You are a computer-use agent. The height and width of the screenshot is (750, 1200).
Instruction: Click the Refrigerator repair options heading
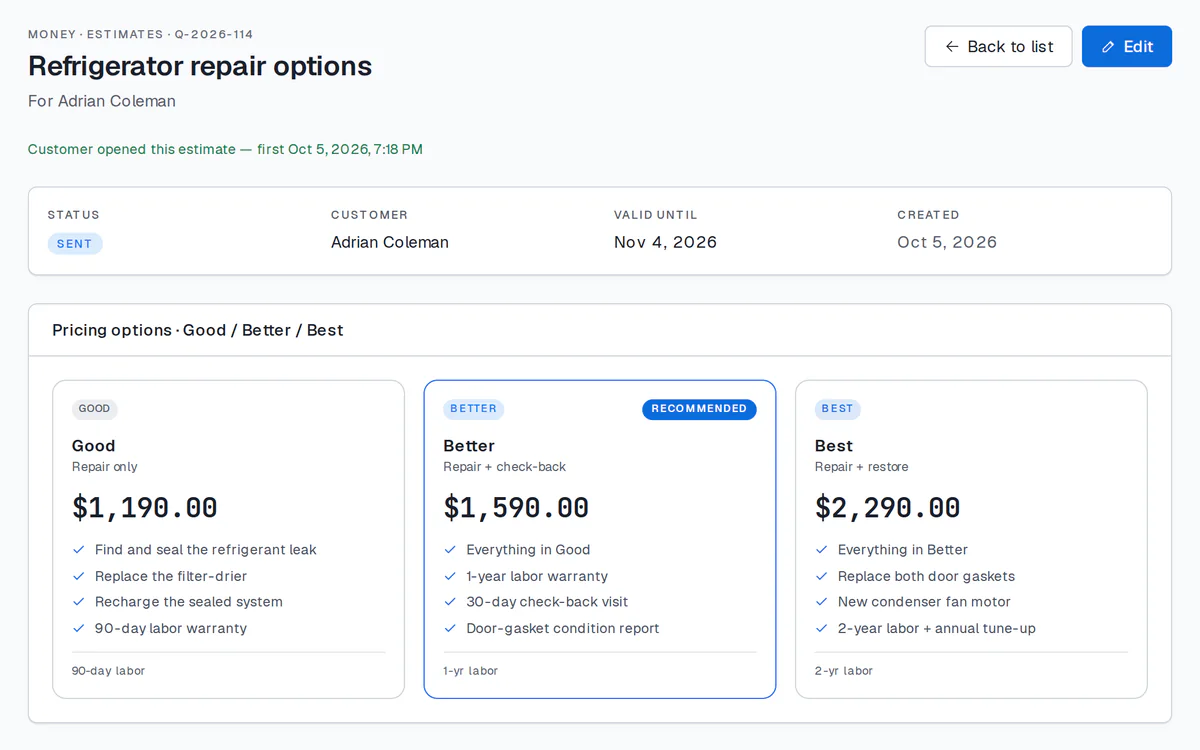[x=200, y=66]
